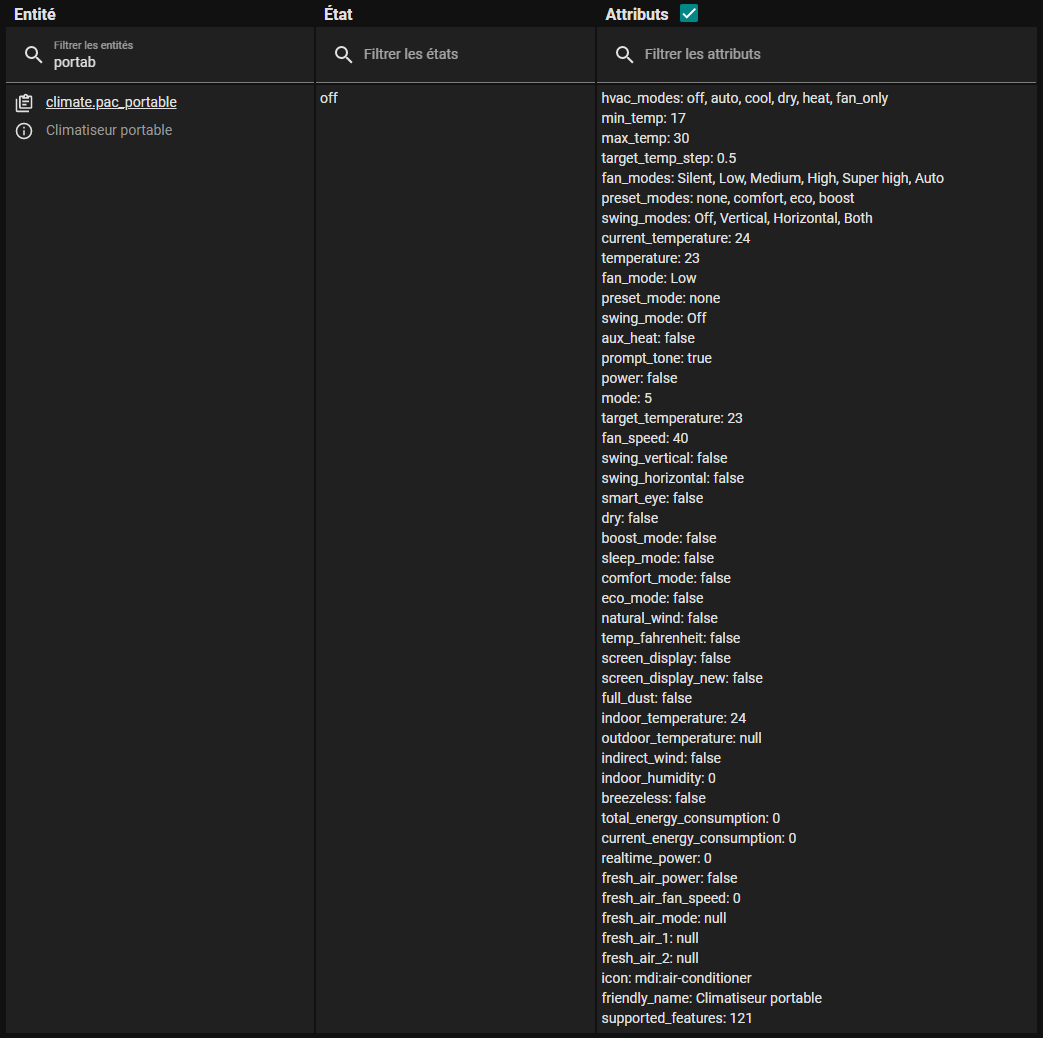Click the 'Entité' column header

35,14
